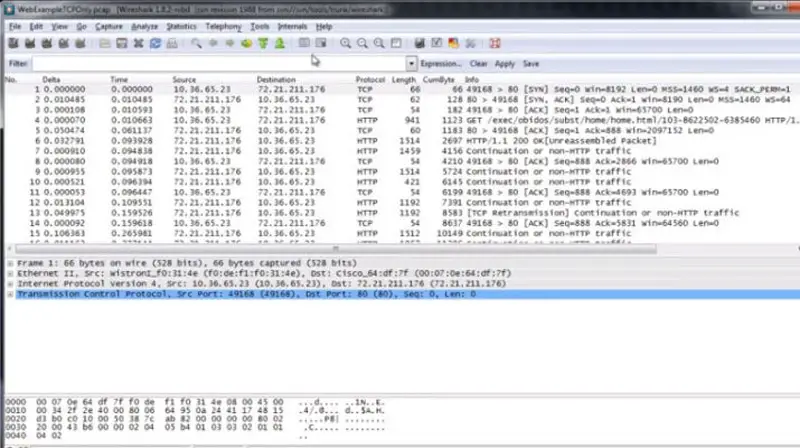Screen dimensions: 800x448
Task: Jump to first packet icon
Action: tap(263, 43)
